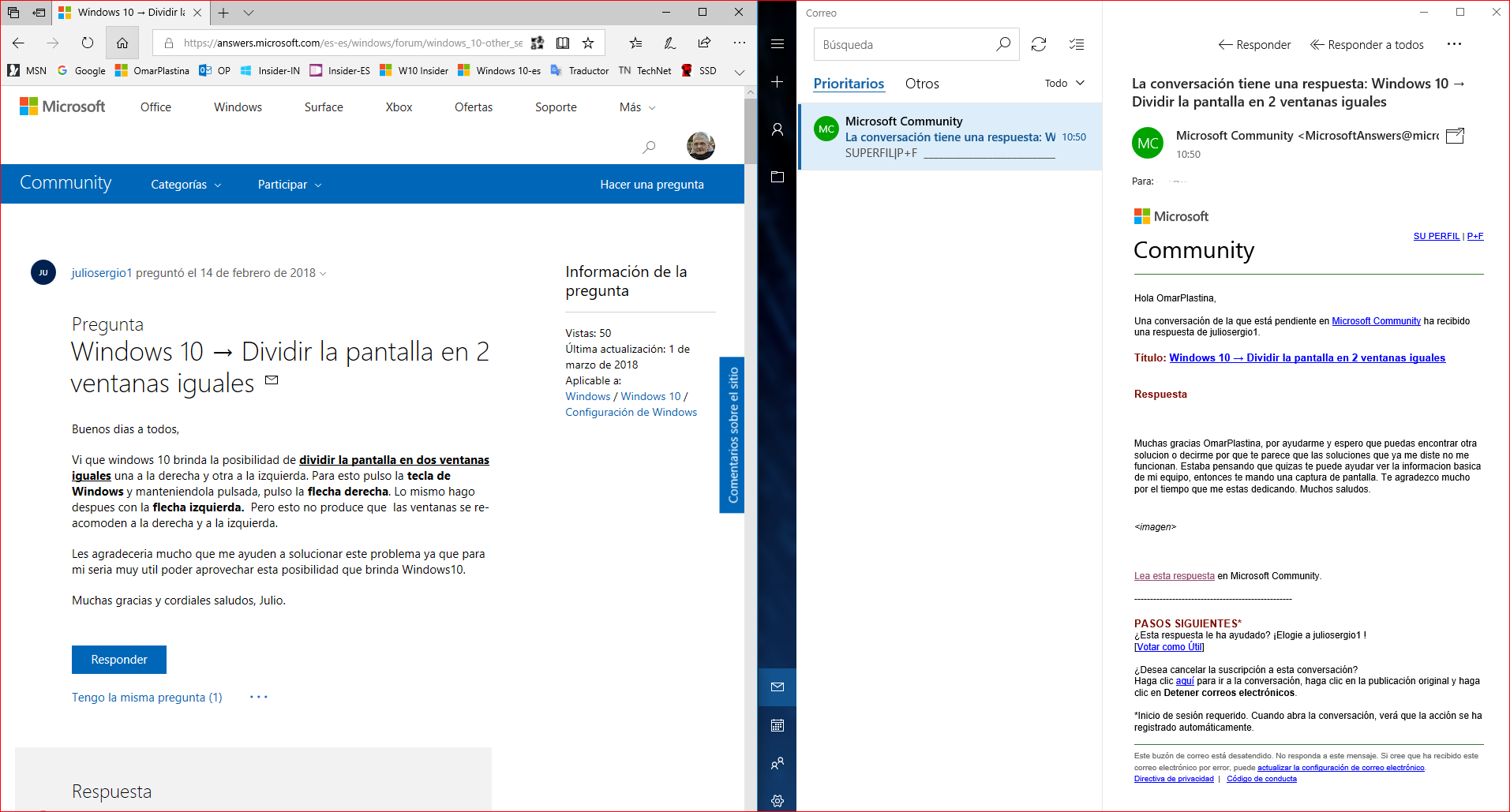
Task: Share this page from Edge
Action: [x=704, y=43]
